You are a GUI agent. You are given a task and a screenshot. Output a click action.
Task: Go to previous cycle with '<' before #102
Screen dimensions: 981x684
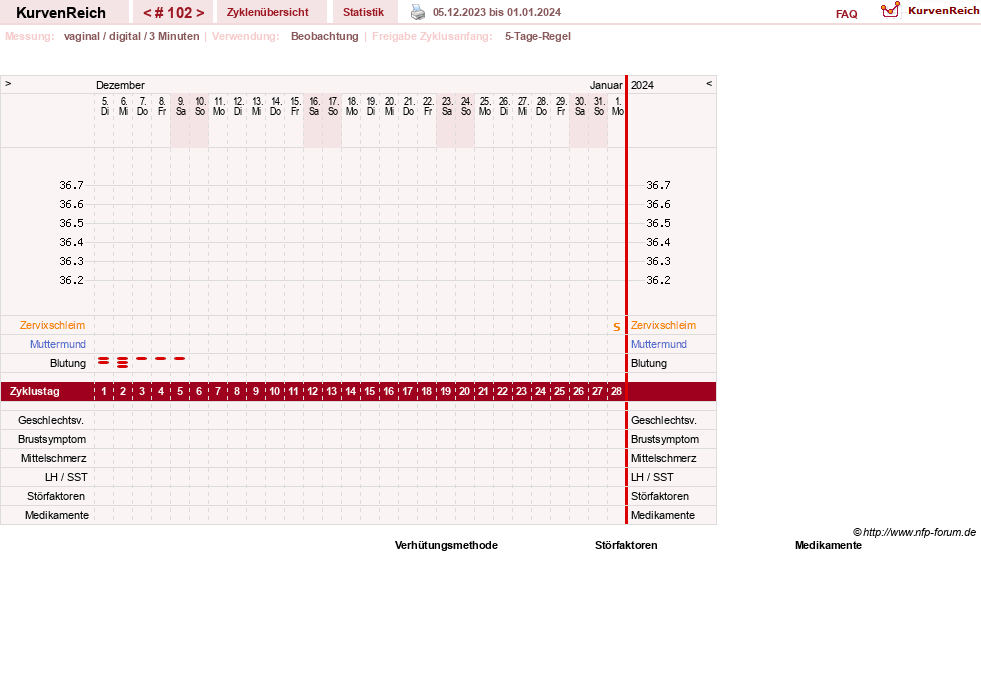147,13
